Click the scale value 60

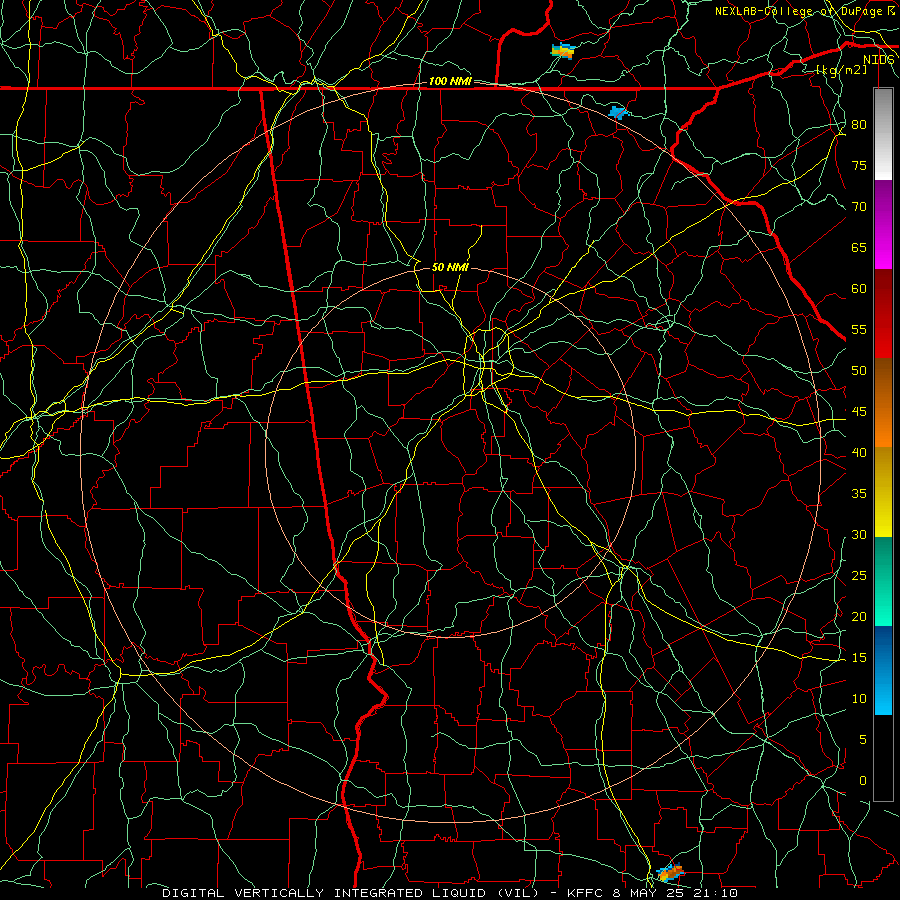[x=859, y=289]
